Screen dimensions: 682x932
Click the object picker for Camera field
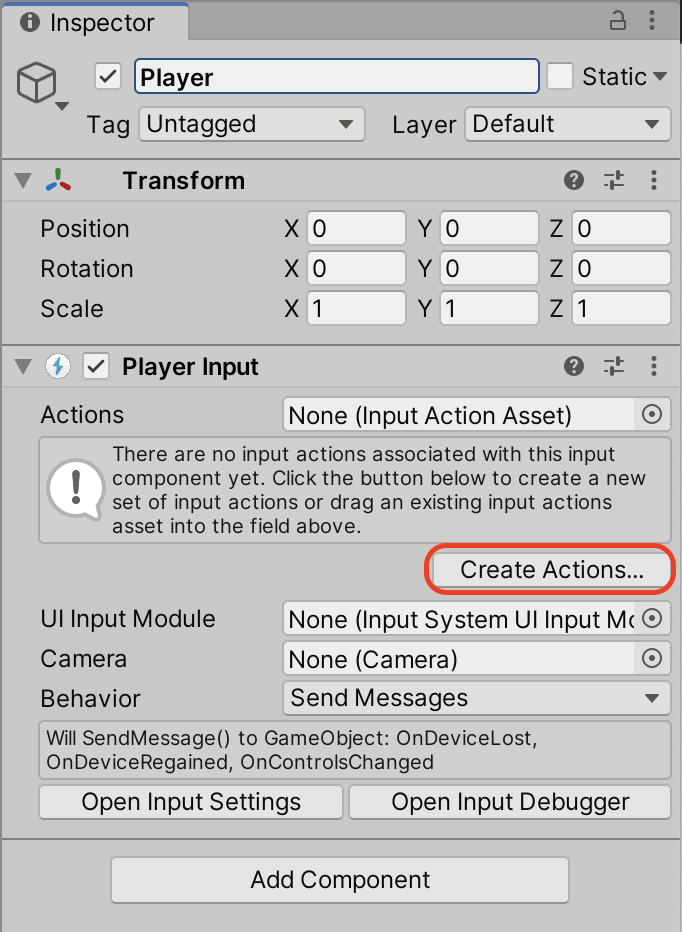tap(652, 658)
